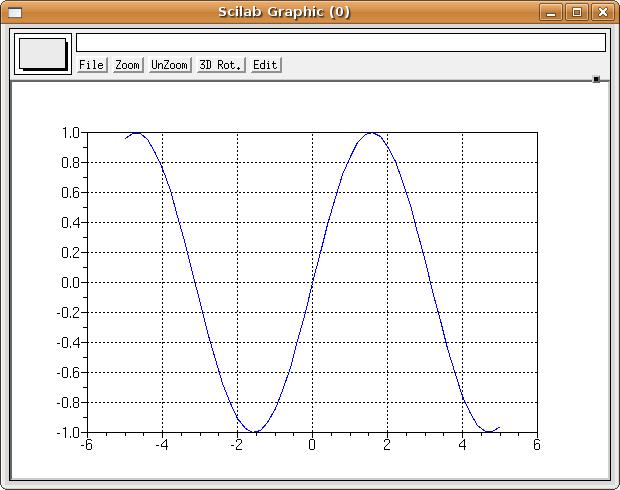Click the y-axis label -0.6
The image size is (620, 490).
click(x=68, y=373)
